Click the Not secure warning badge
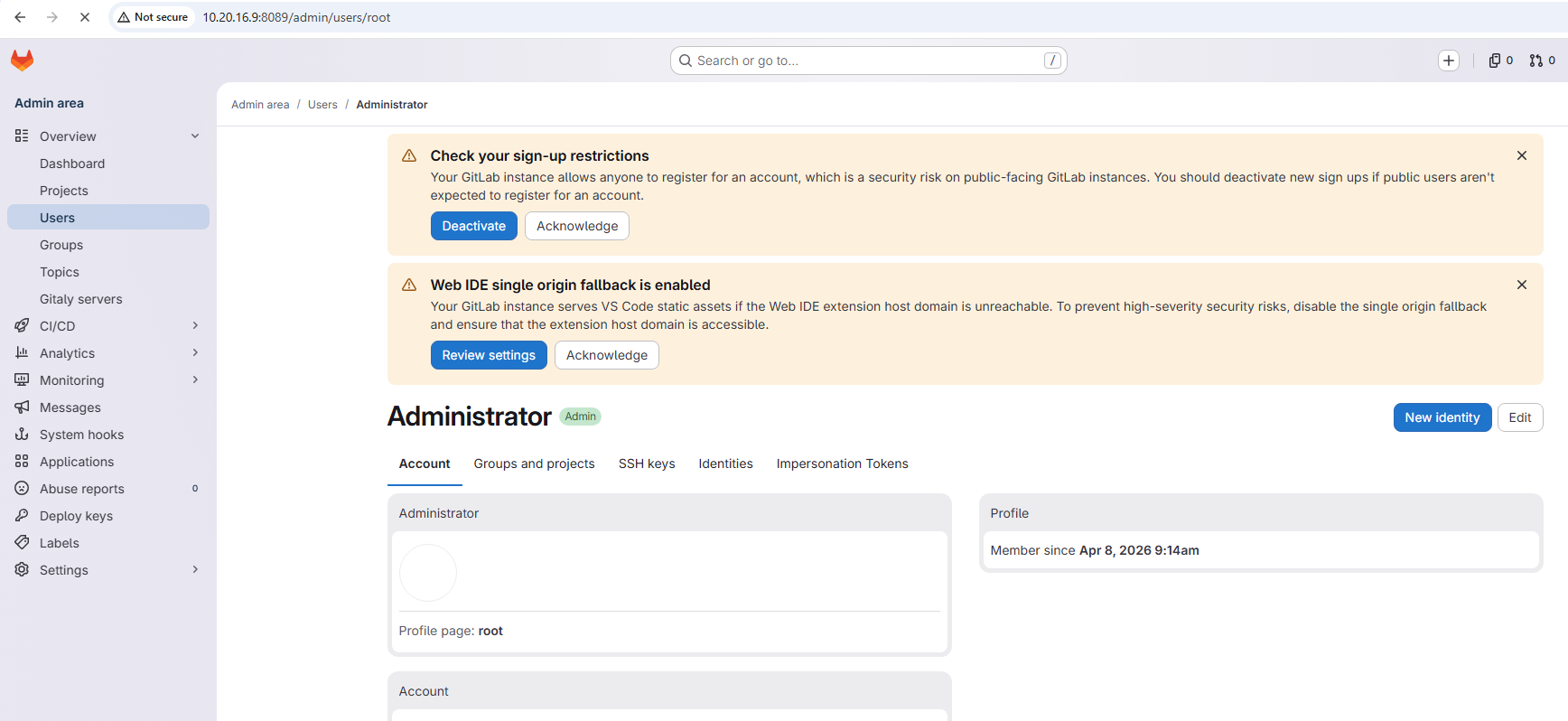 [153, 17]
